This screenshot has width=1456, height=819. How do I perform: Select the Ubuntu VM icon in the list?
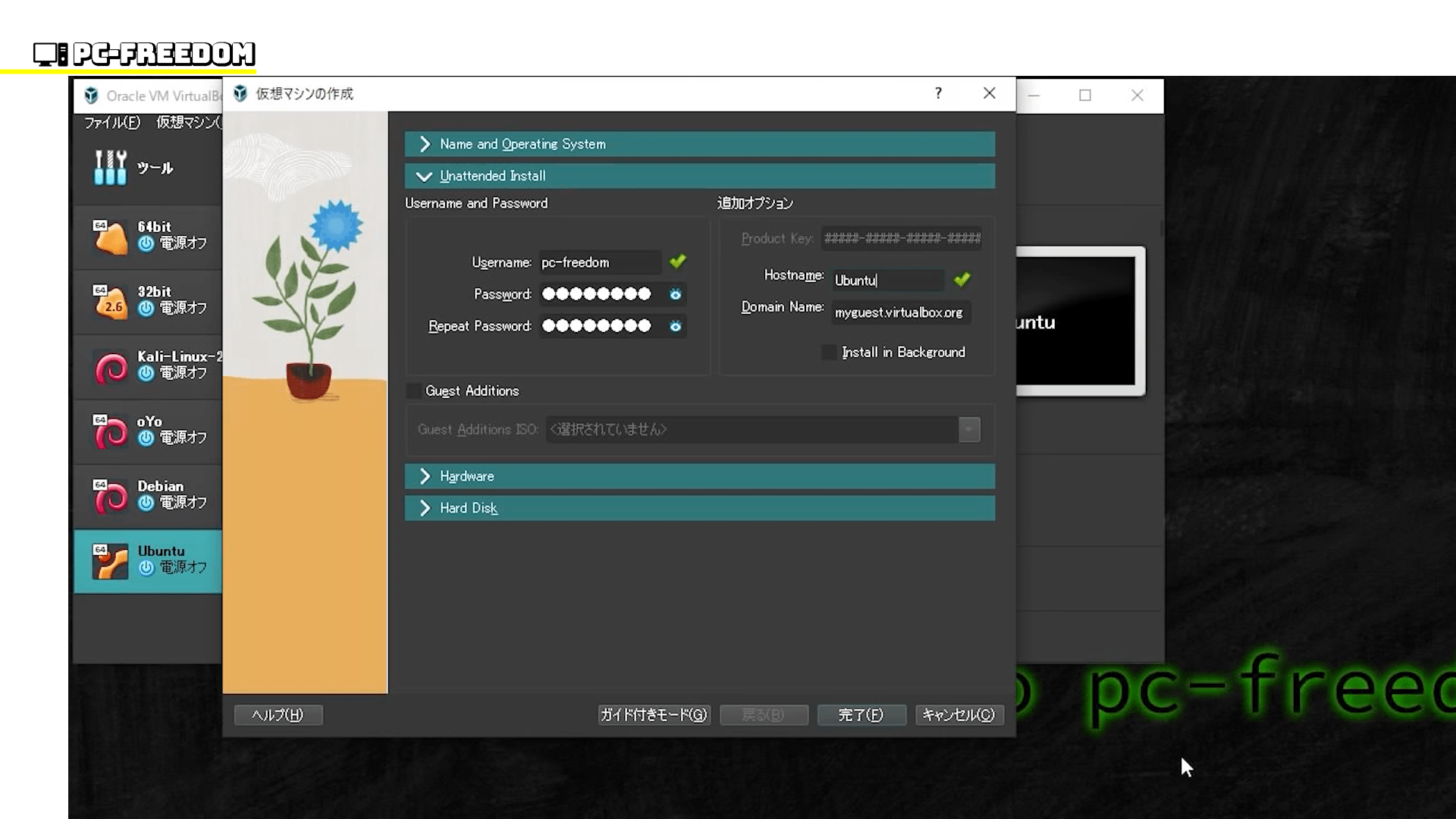111,561
